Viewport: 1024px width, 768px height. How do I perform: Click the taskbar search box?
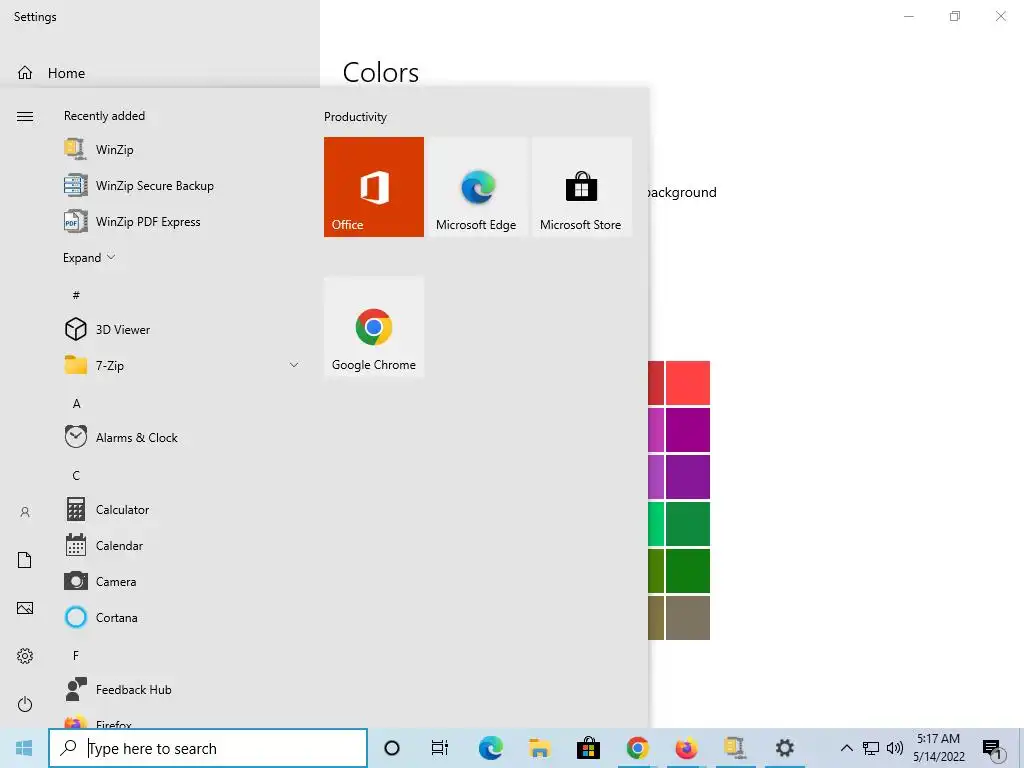pos(208,748)
